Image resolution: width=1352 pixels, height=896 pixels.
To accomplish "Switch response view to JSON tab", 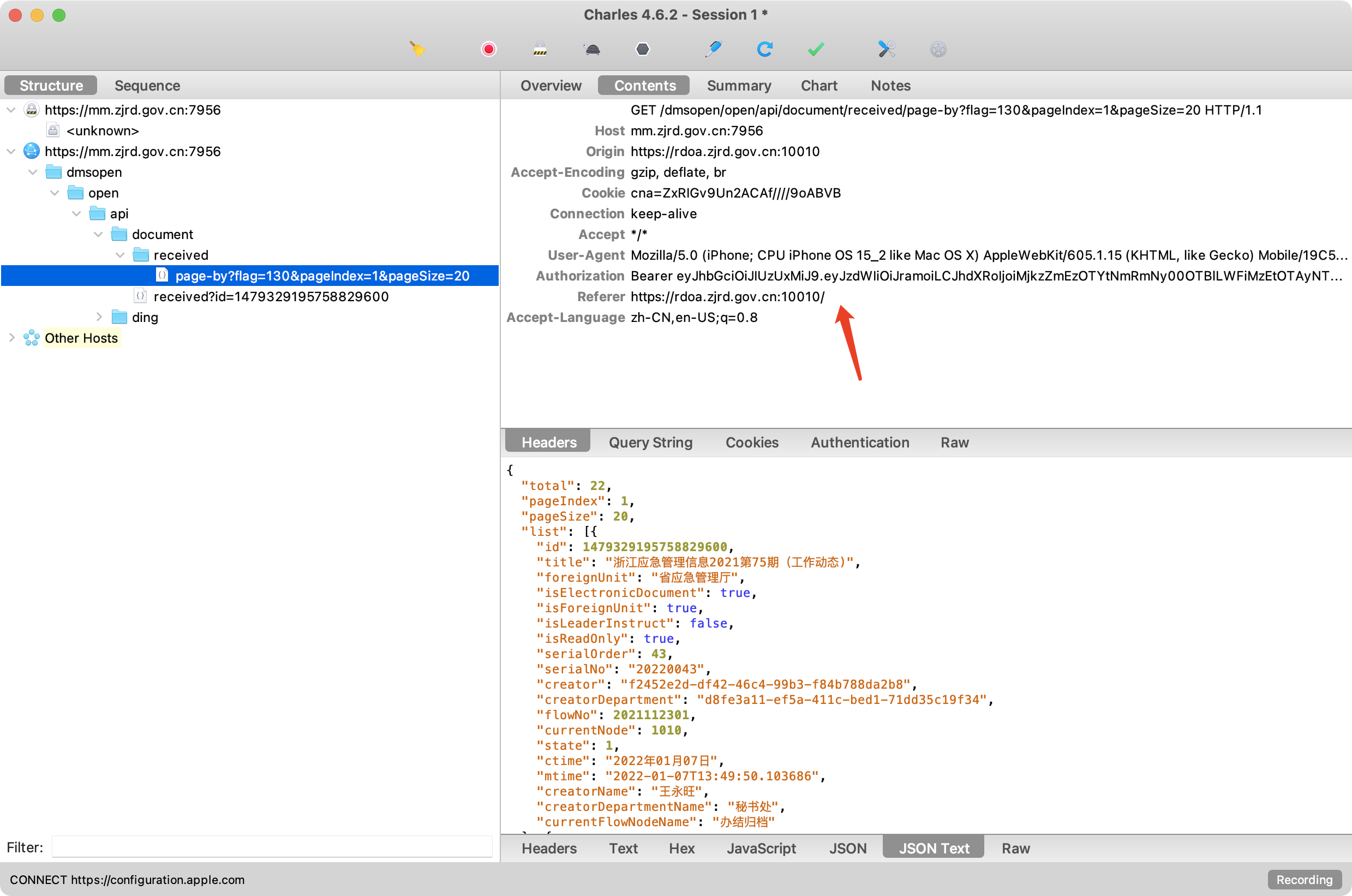I will coord(848,848).
